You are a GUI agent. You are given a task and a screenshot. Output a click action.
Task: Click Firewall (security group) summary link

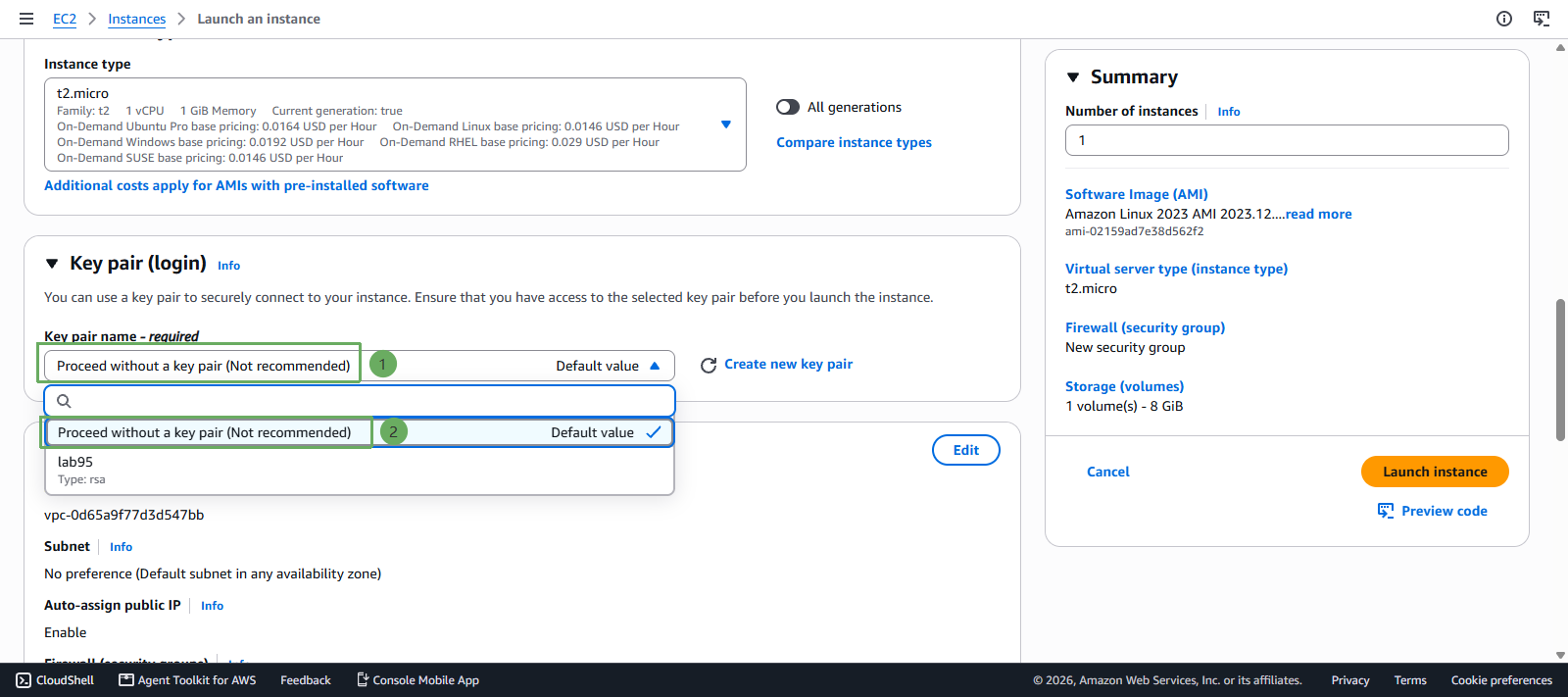pyautogui.click(x=1146, y=327)
